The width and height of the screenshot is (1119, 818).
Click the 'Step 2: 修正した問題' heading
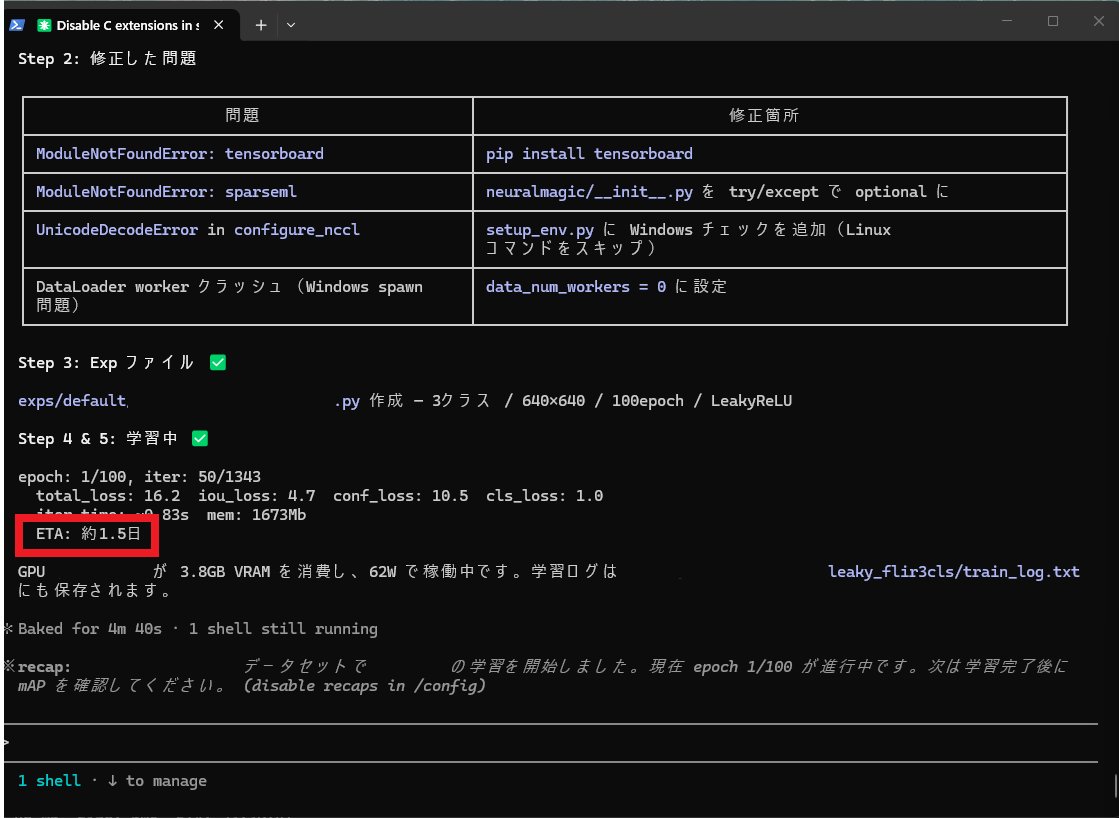107,59
